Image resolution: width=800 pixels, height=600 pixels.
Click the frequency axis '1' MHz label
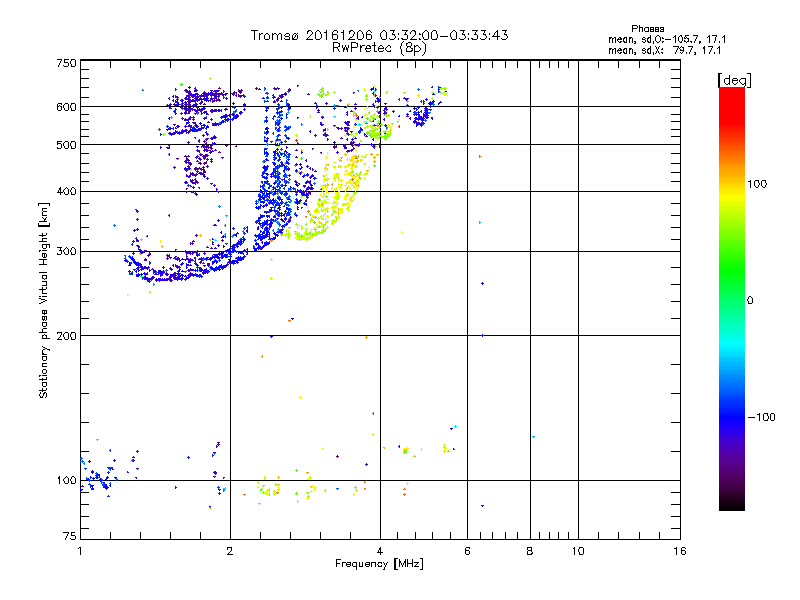click(x=80, y=551)
